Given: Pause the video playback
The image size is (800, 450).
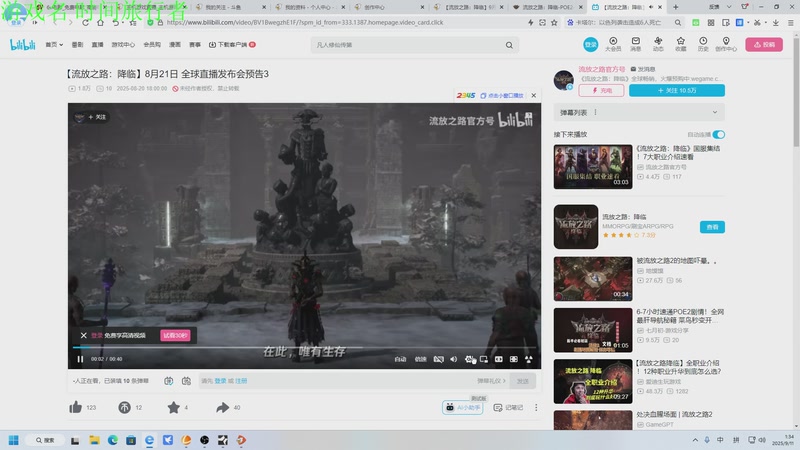Looking at the screenshot, I should [80, 359].
